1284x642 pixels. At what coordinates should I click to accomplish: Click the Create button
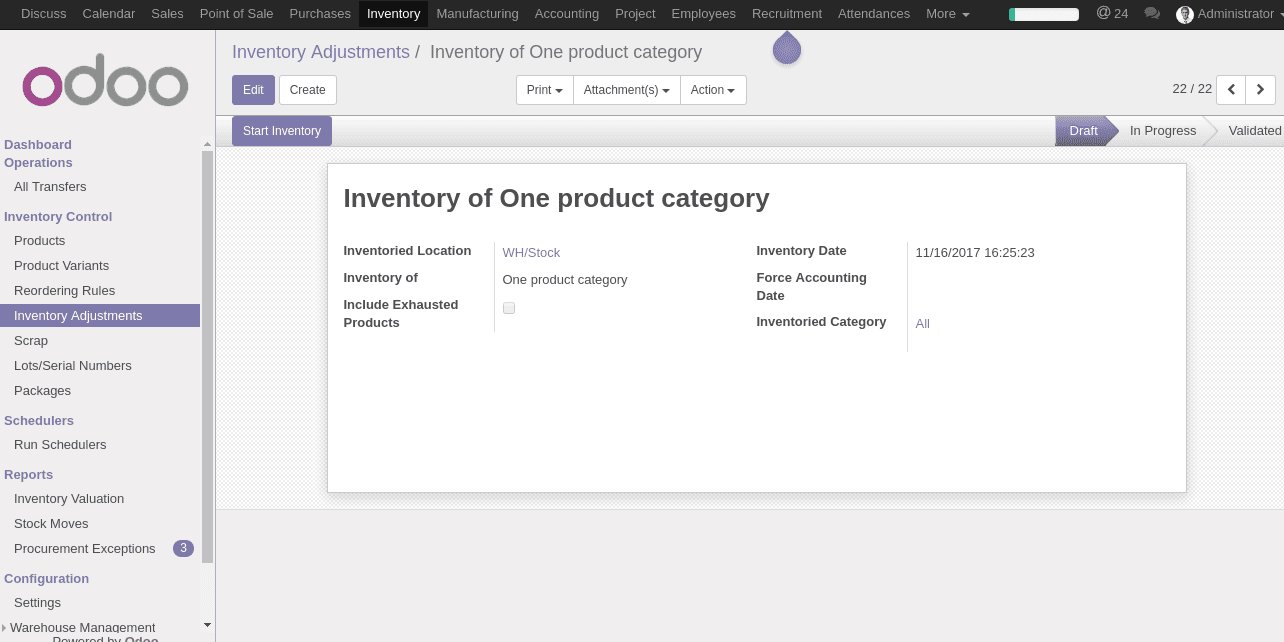tap(308, 90)
